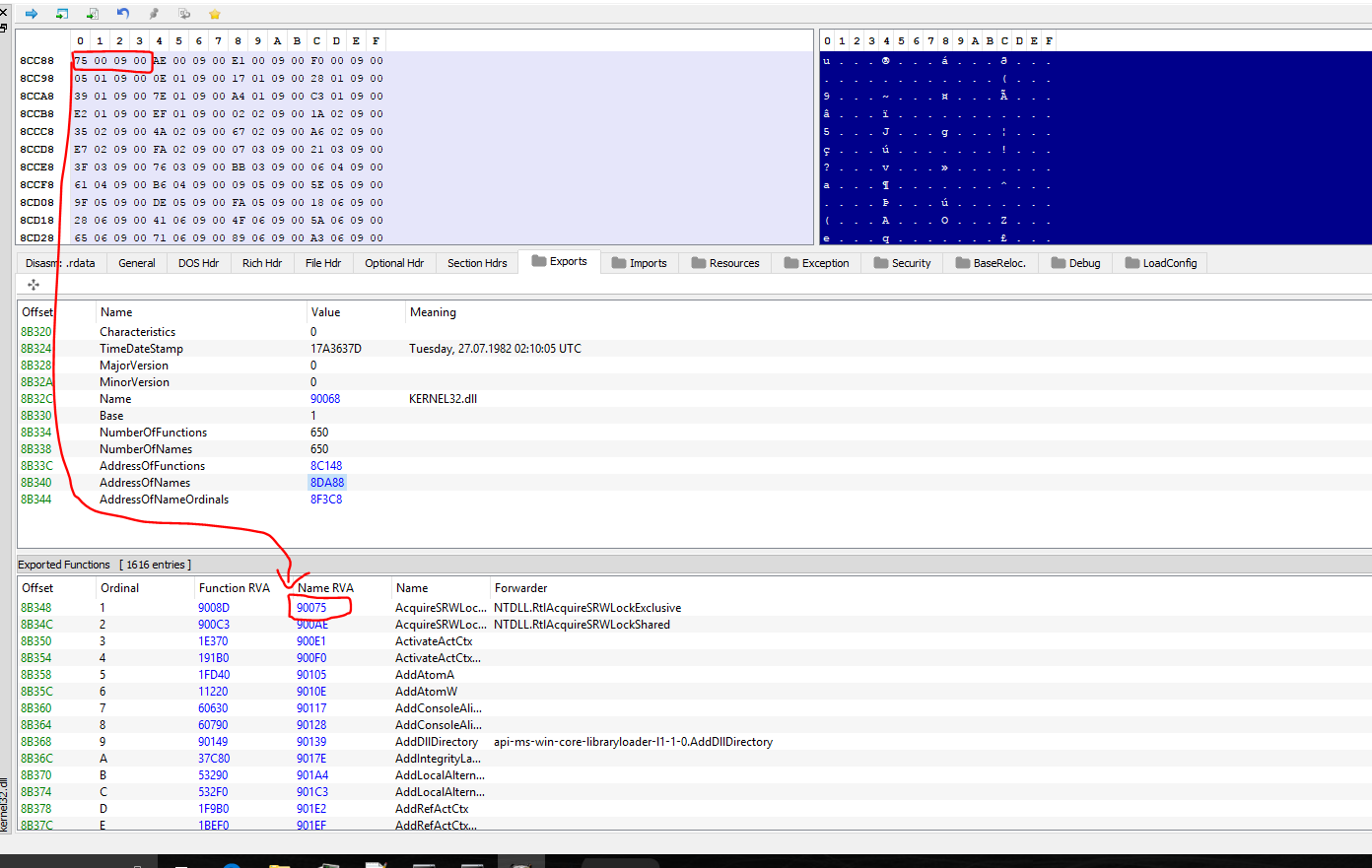Follow Name RVA 90139 of AddDllDirectory
This screenshot has height=868, width=1372.
(311, 742)
